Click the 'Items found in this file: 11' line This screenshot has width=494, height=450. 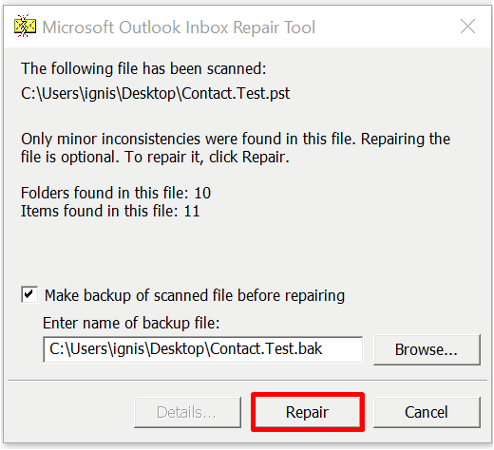[x=110, y=211]
